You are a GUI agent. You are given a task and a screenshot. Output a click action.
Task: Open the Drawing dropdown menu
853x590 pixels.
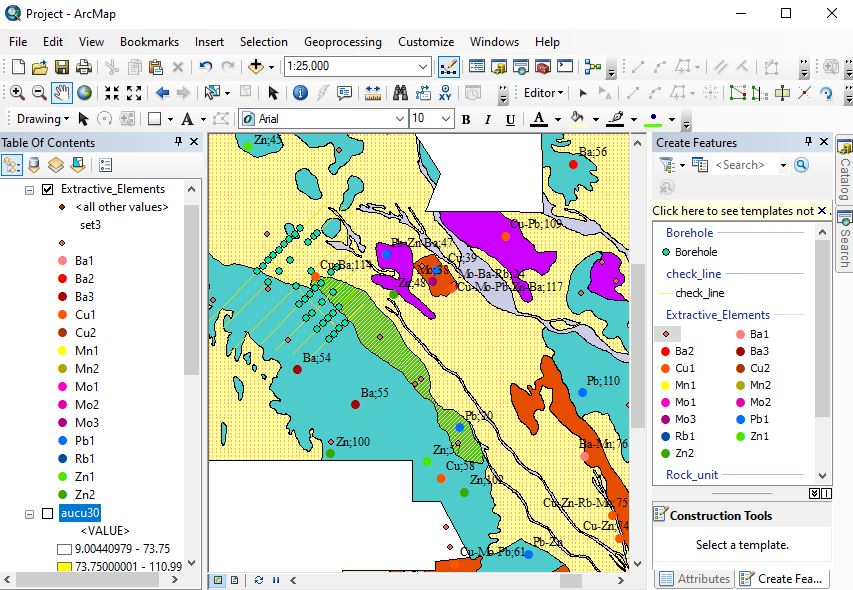coord(42,119)
